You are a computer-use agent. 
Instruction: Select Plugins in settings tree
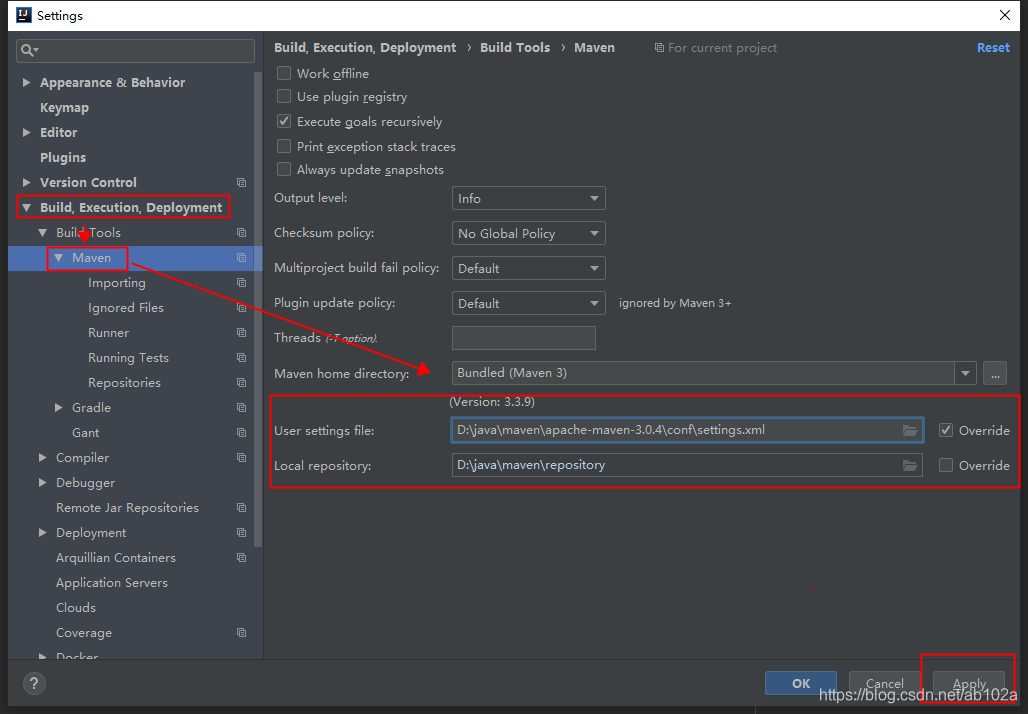coord(63,157)
